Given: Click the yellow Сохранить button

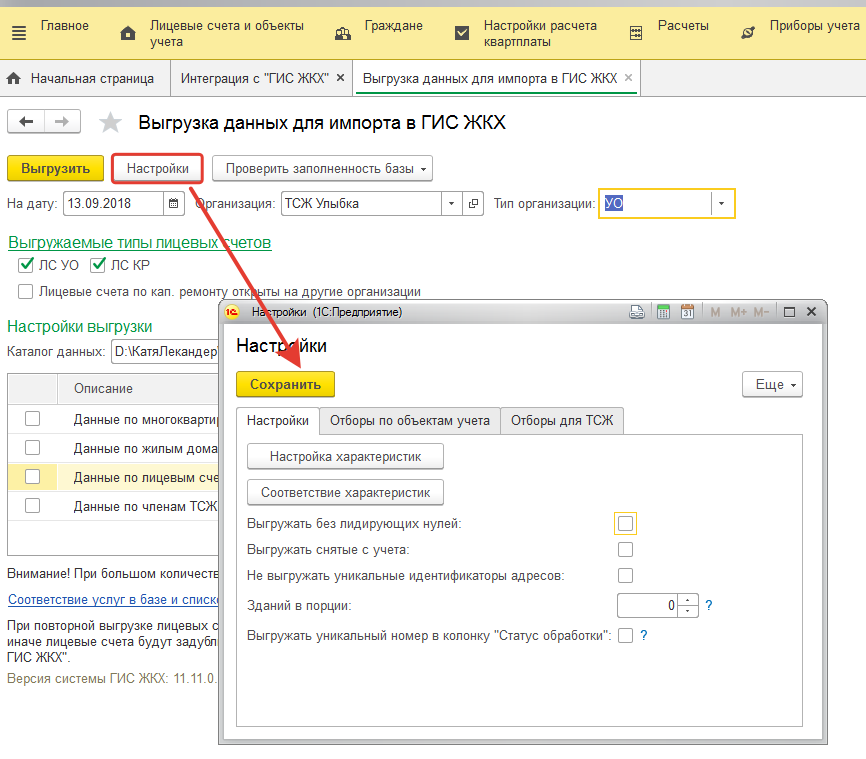Looking at the screenshot, I should (285, 384).
